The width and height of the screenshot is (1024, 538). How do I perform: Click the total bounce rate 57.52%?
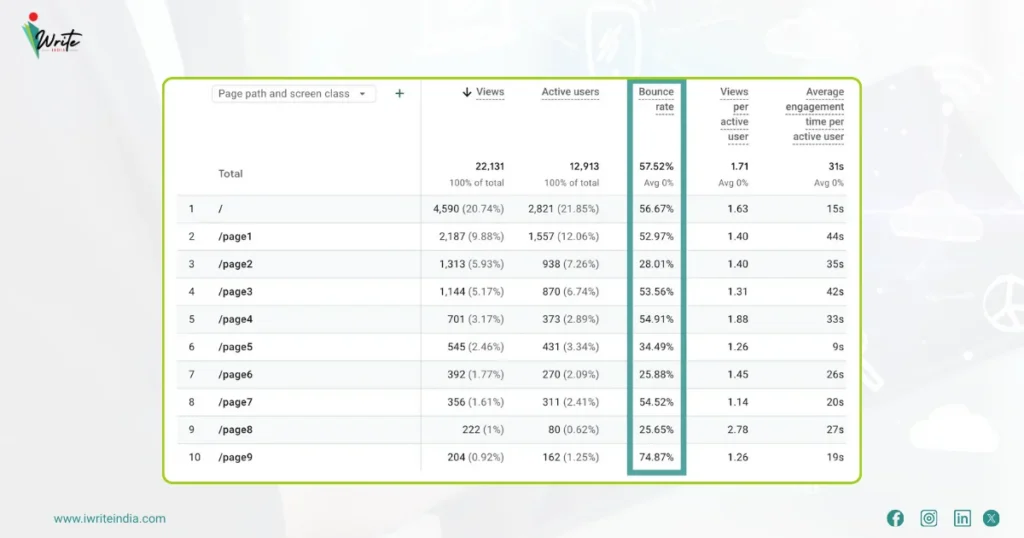point(656,166)
